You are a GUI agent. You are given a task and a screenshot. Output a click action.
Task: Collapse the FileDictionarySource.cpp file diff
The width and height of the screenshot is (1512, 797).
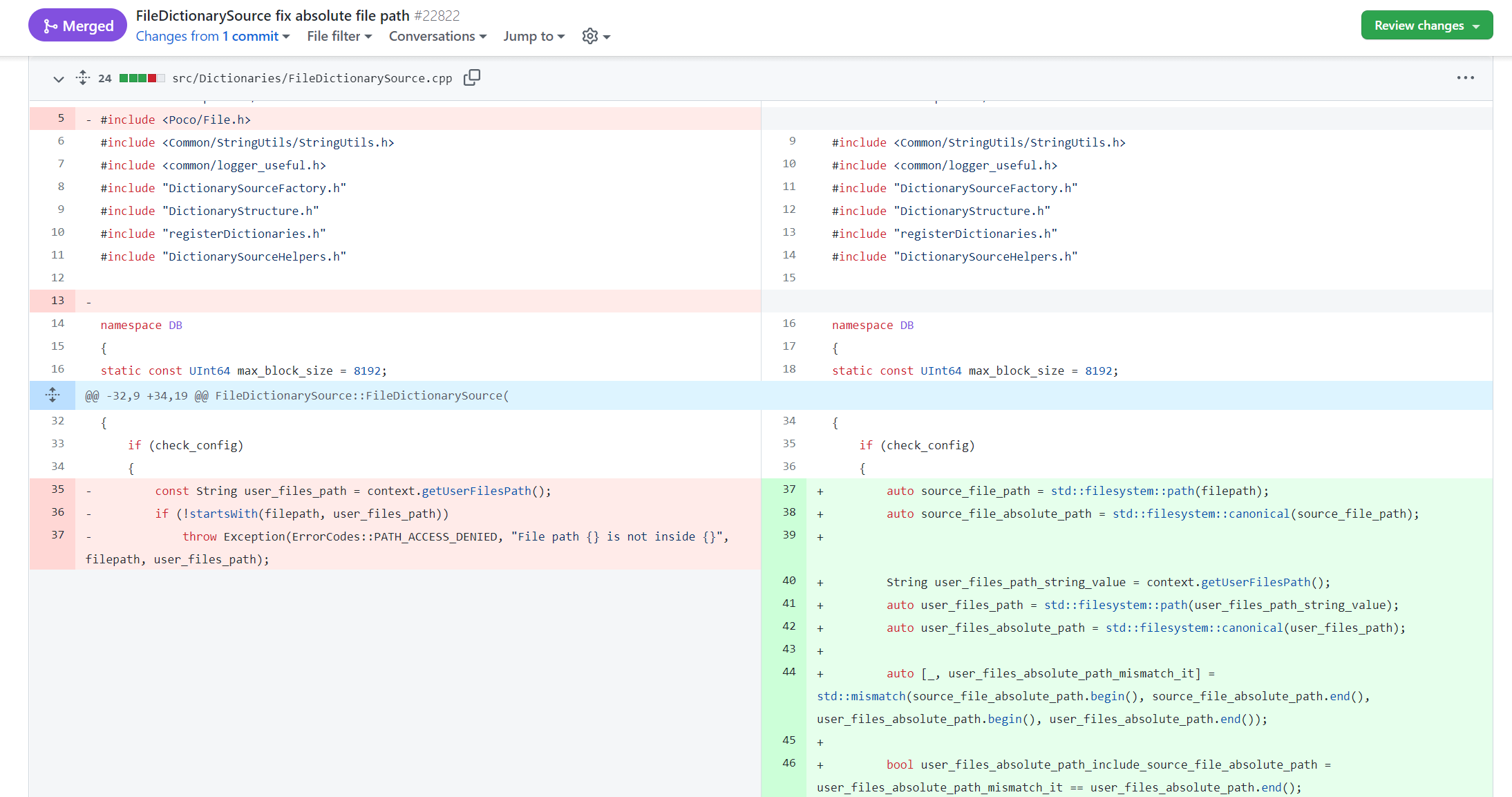coord(58,79)
